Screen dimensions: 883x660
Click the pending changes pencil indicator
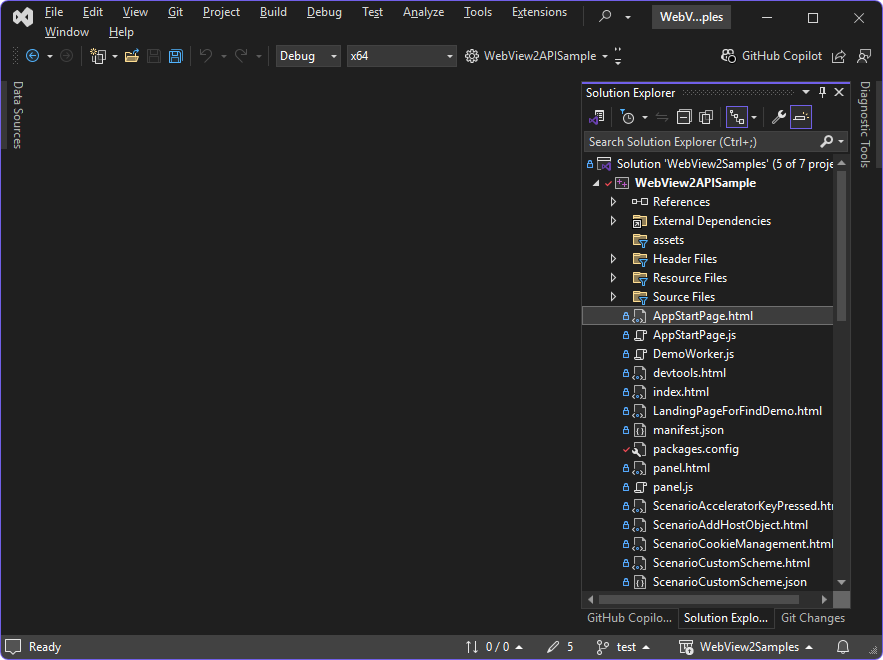(554, 647)
